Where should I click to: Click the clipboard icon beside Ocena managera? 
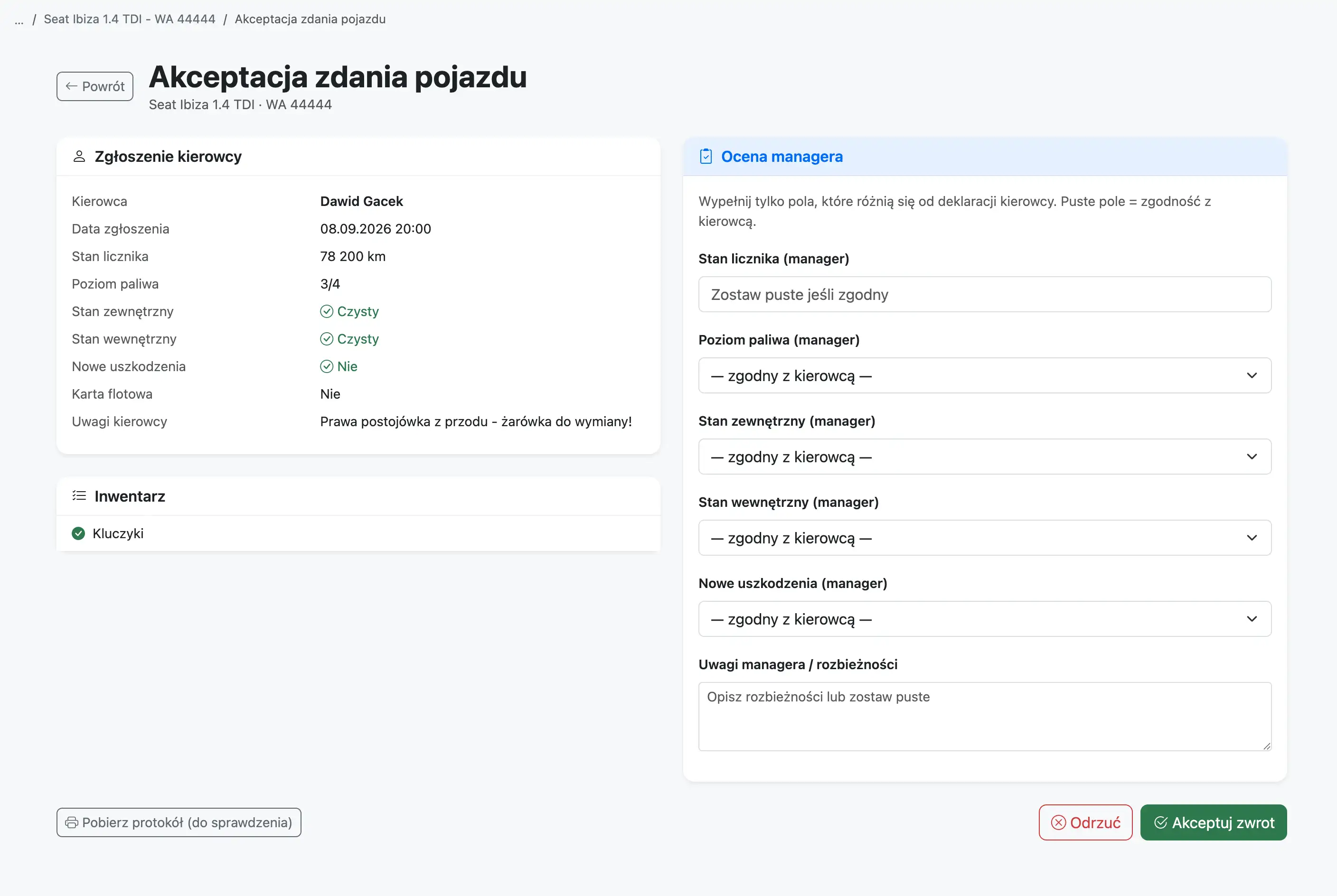706,157
